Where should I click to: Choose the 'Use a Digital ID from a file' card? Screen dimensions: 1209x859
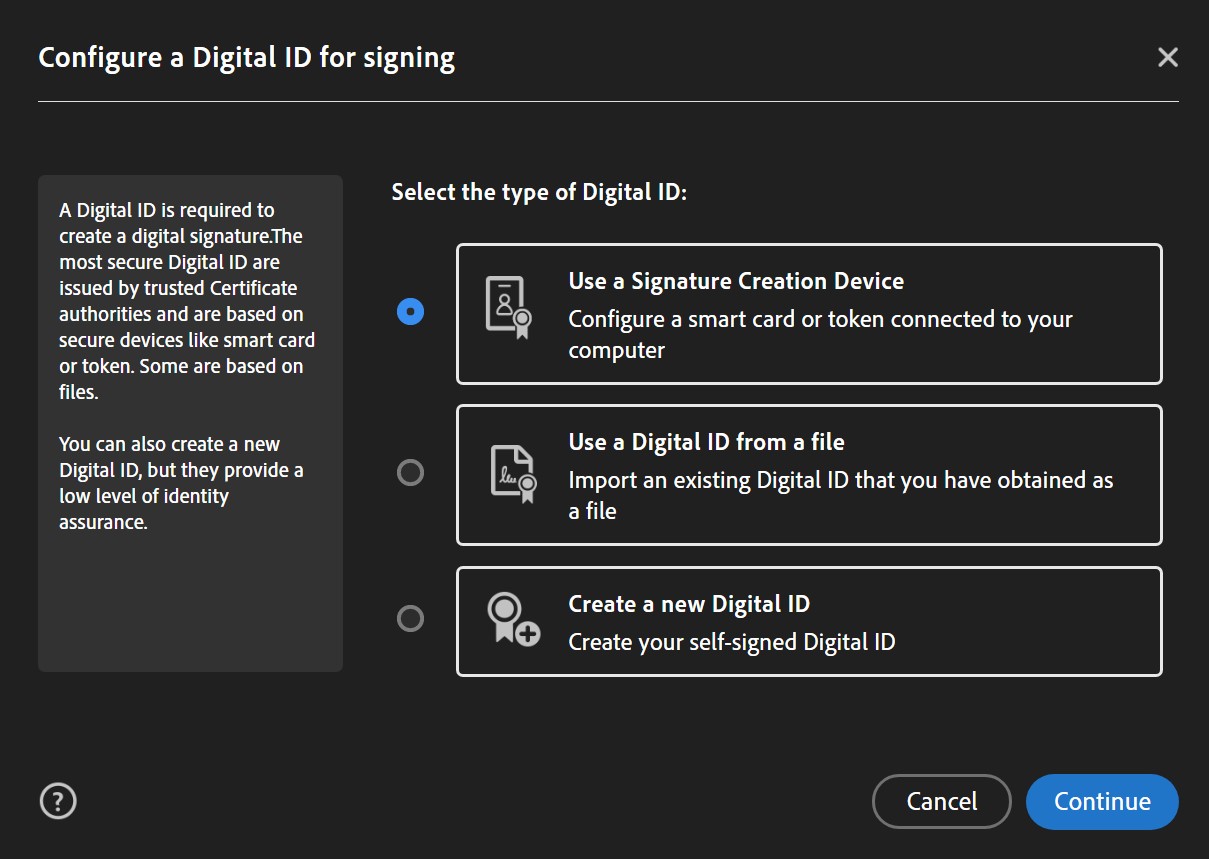coord(809,474)
